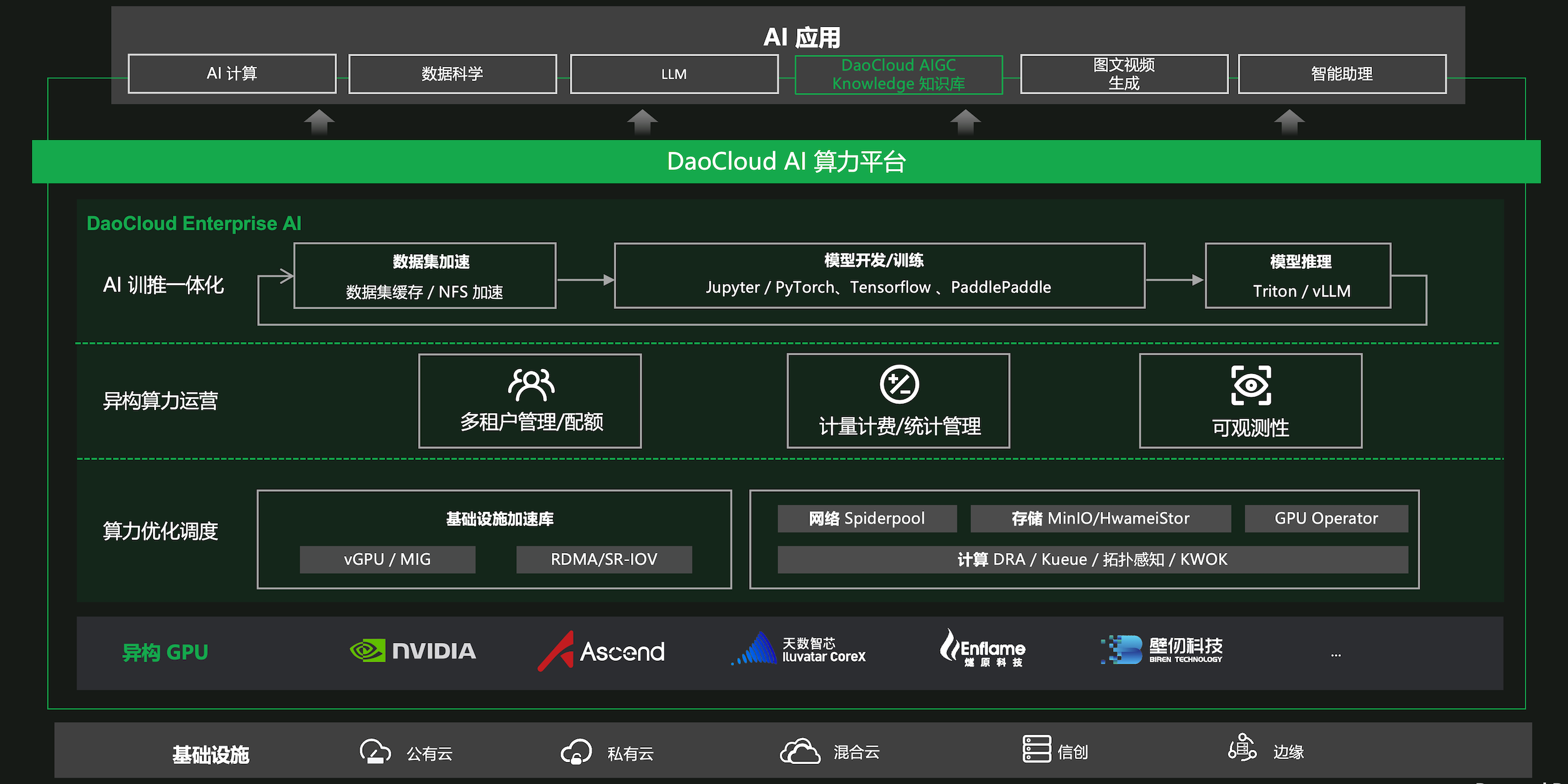This screenshot has width=1568, height=784.
Task: Toggle RDMA/SR-IOV acceleration
Action: point(603,559)
